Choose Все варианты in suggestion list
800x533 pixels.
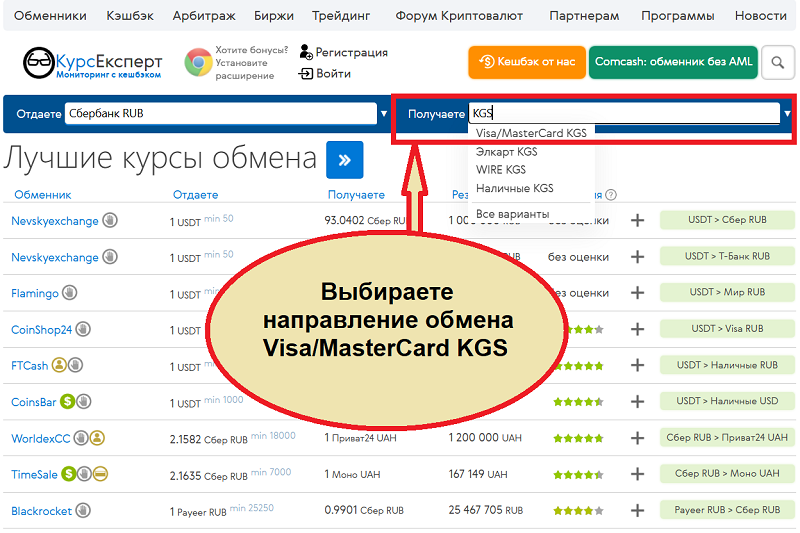(x=512, y=214)
